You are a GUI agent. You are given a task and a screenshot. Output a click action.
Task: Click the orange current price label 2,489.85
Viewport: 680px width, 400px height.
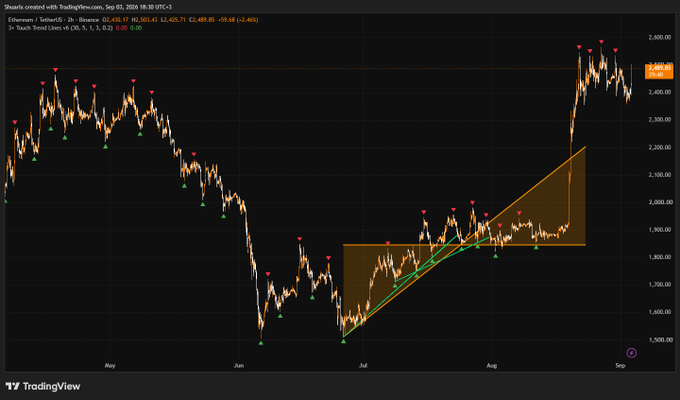coord(659,71)
